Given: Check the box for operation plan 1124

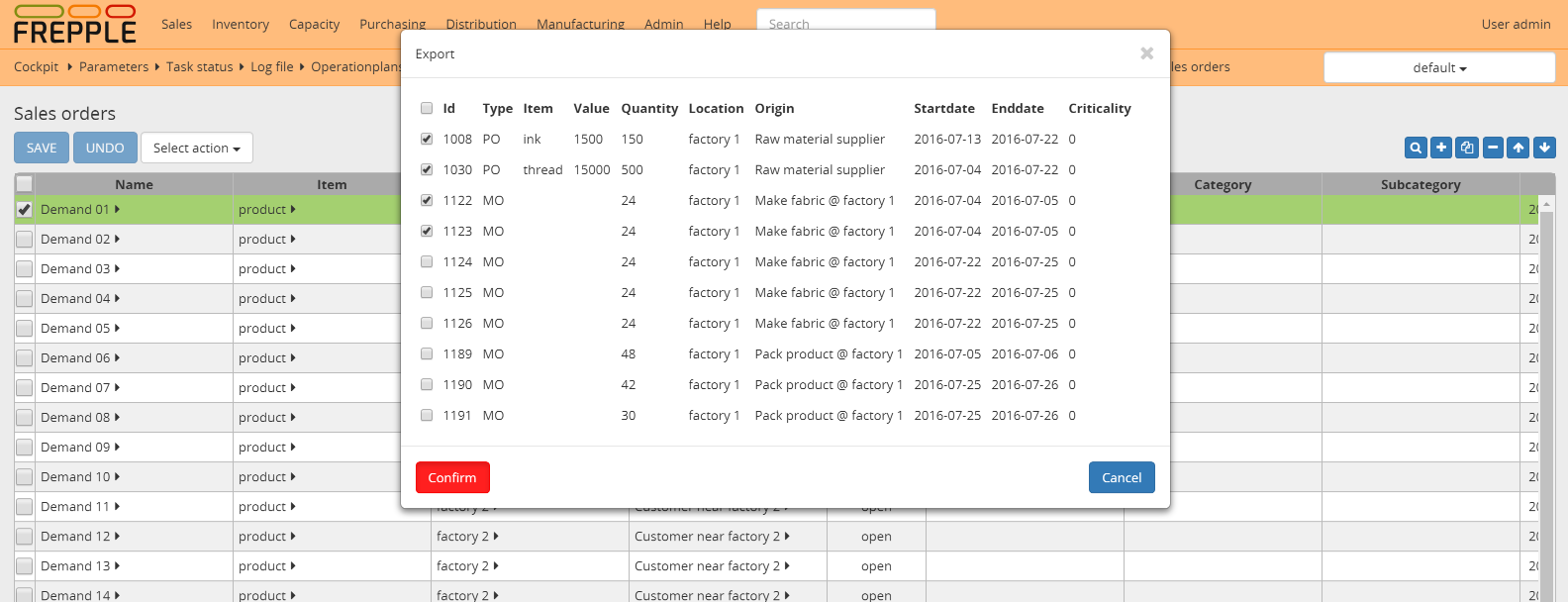Looking at the screenshot, I should pos(427,261).
